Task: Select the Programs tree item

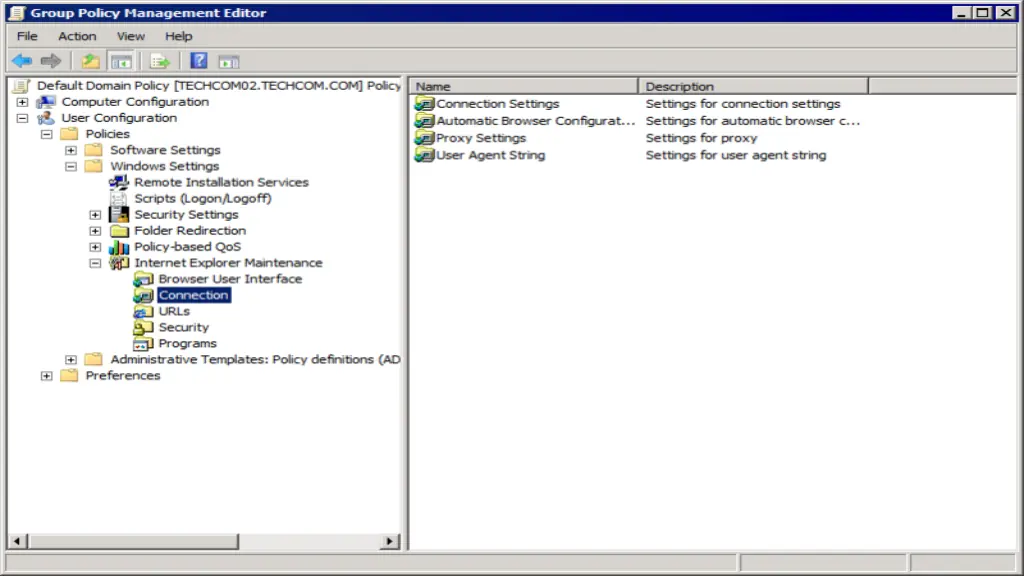Action: (x=187, y=344)
